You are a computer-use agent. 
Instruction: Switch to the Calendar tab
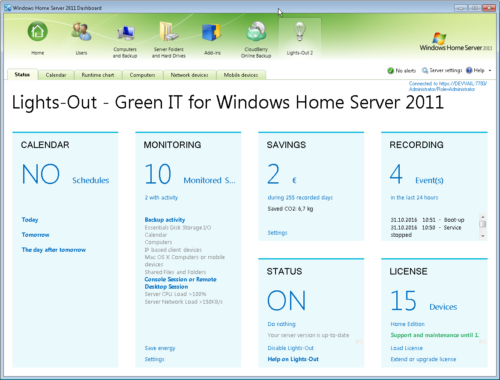click(x=56, y=75)
